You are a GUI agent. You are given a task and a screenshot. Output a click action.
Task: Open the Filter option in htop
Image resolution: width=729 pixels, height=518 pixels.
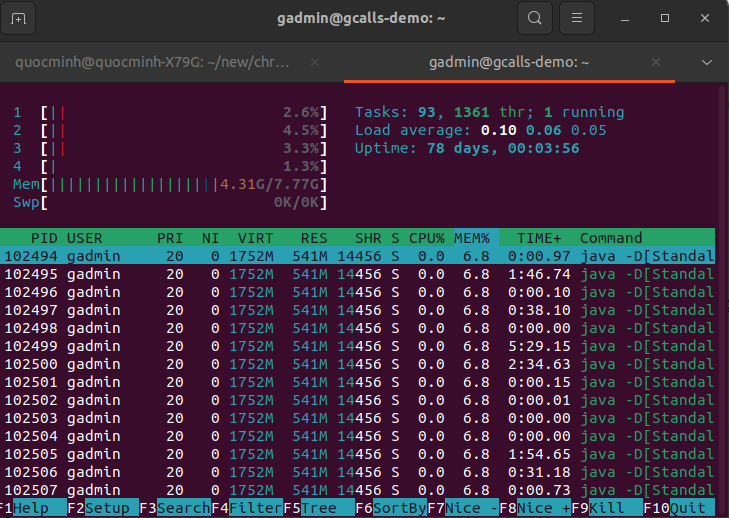point(255,507)
